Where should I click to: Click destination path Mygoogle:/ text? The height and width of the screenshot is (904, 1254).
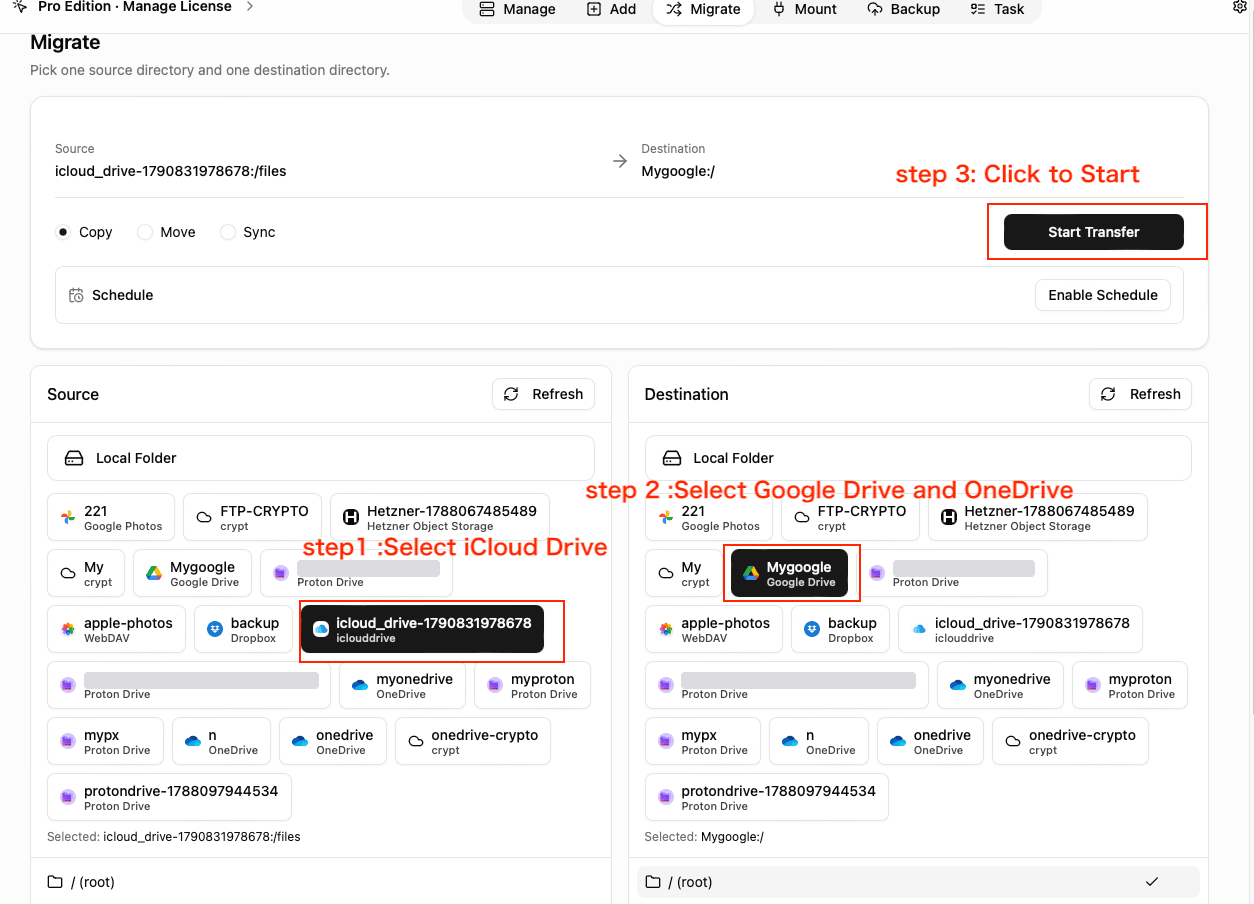pyautogui.click(x=678, y=171)
